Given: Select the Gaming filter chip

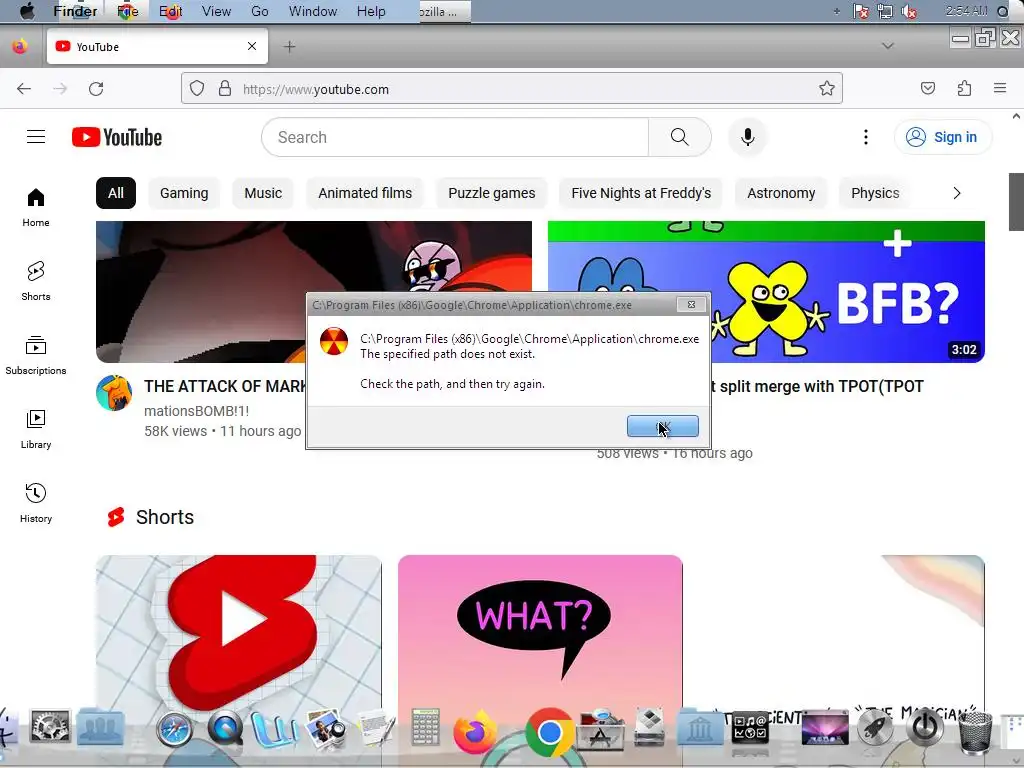Looking at the screenshot, I should (184, 193).
